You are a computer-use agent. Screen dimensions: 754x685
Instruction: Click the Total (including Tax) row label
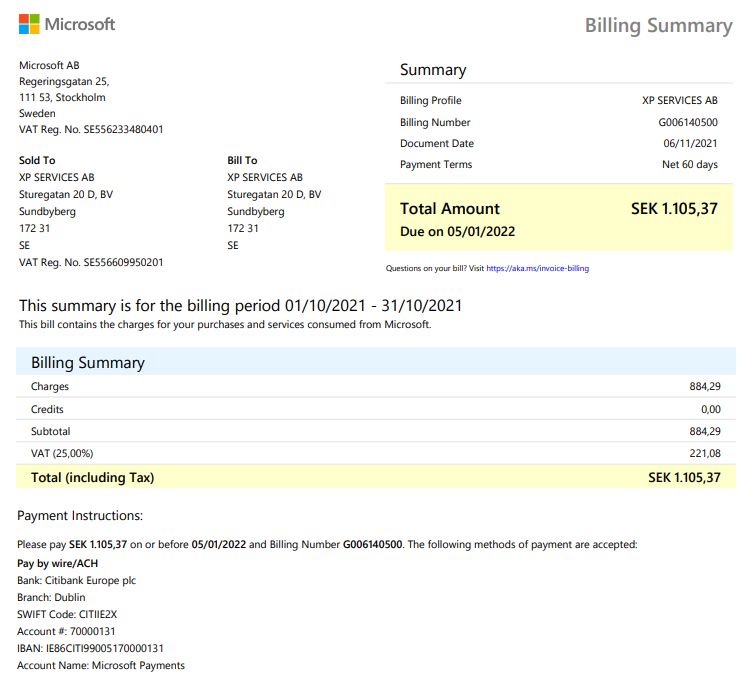[x=92, y=478]
